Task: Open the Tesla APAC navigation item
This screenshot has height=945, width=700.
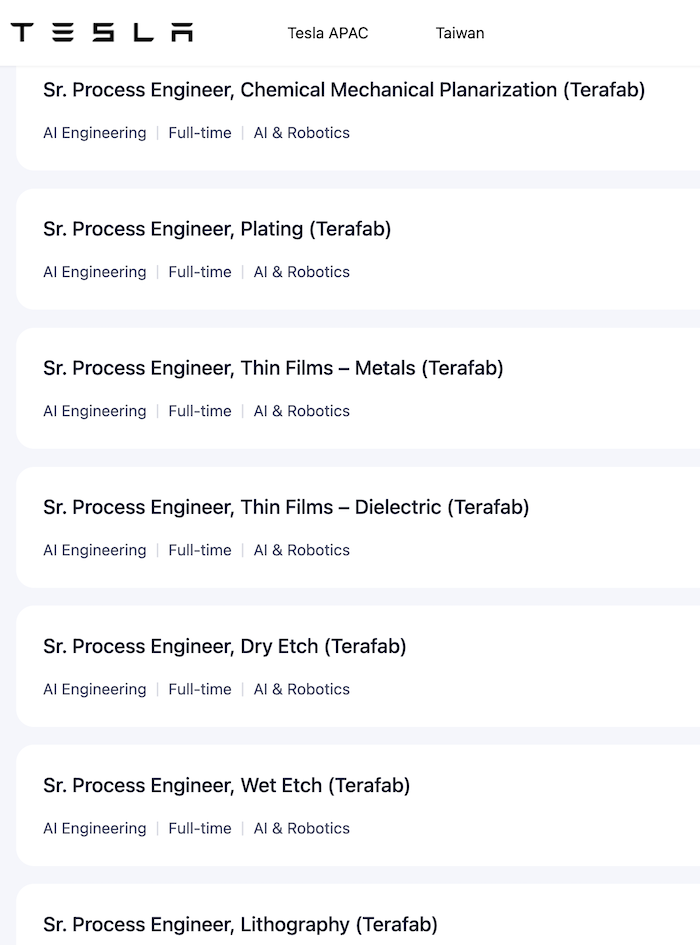Action: (x=328, y=33)
